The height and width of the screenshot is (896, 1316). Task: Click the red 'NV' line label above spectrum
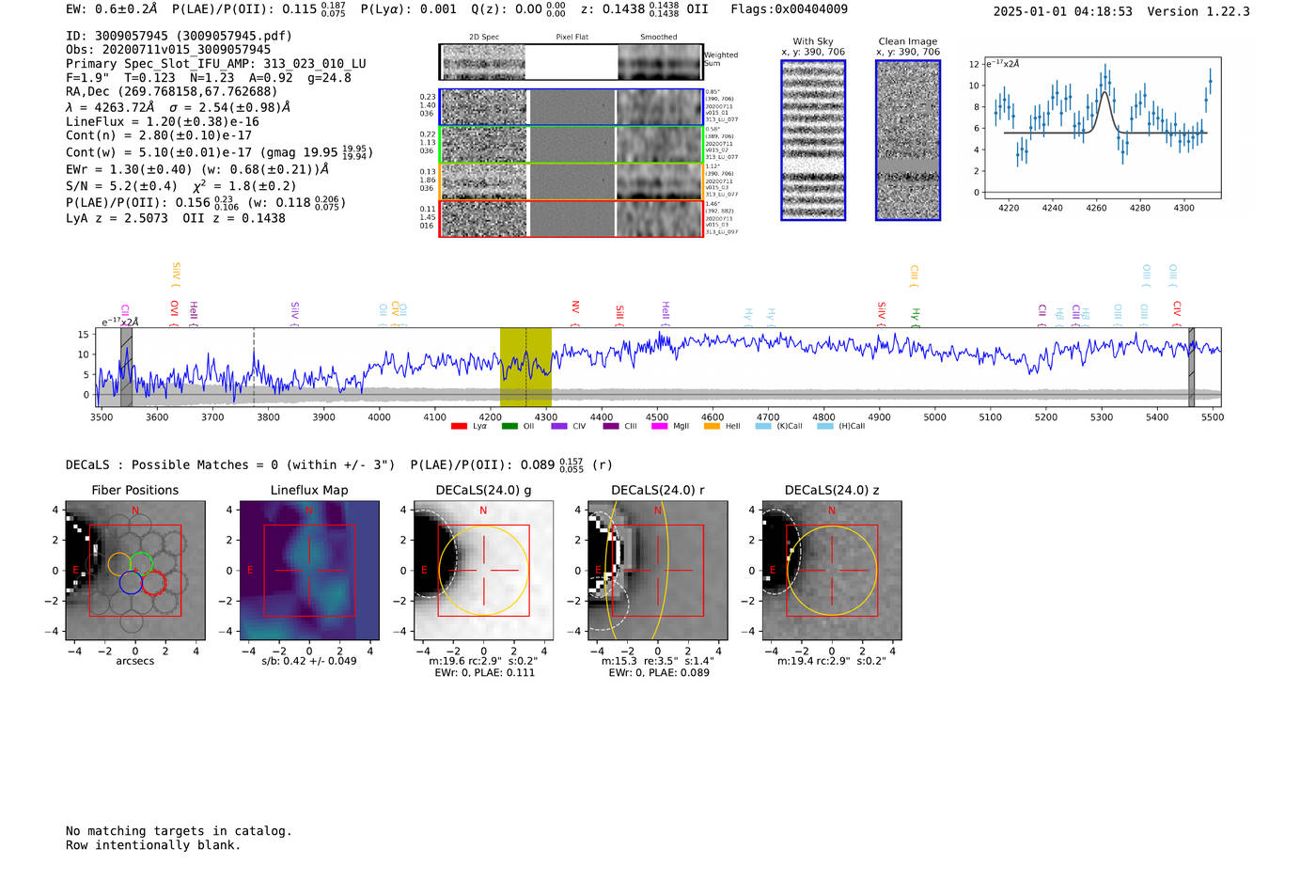(x=575, y=308)
